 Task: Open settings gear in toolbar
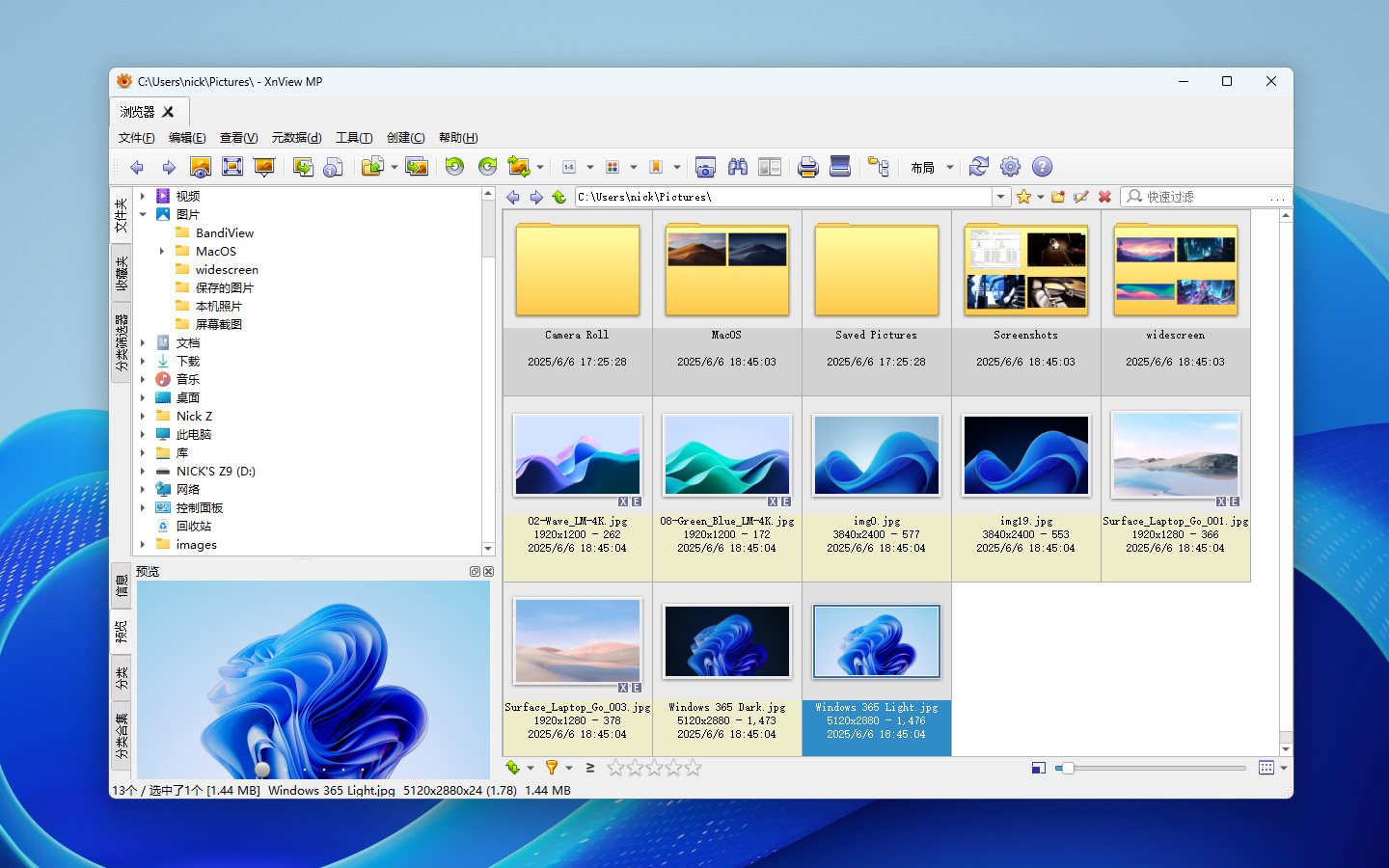(1010, 167)
